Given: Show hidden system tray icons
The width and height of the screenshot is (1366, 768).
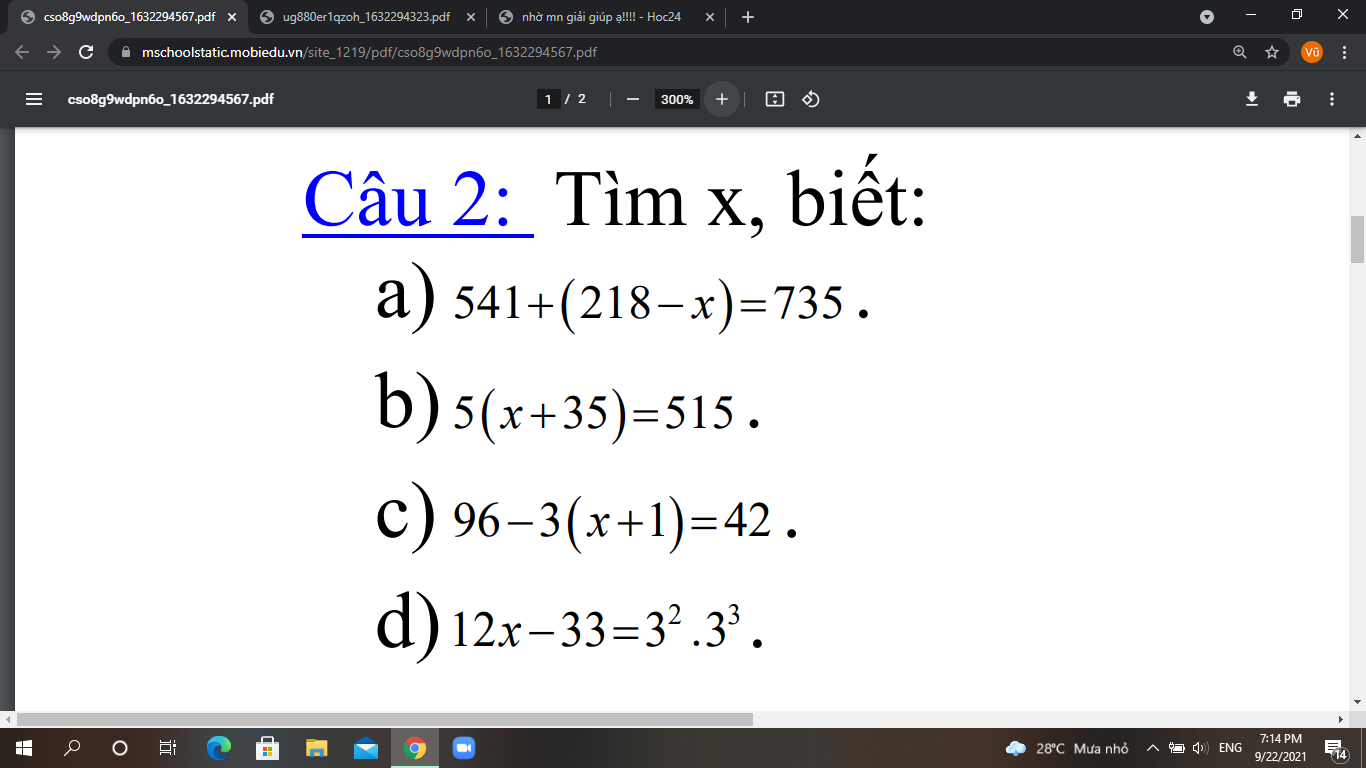Looking at the screenshot, I should (x=1152, y=748).
